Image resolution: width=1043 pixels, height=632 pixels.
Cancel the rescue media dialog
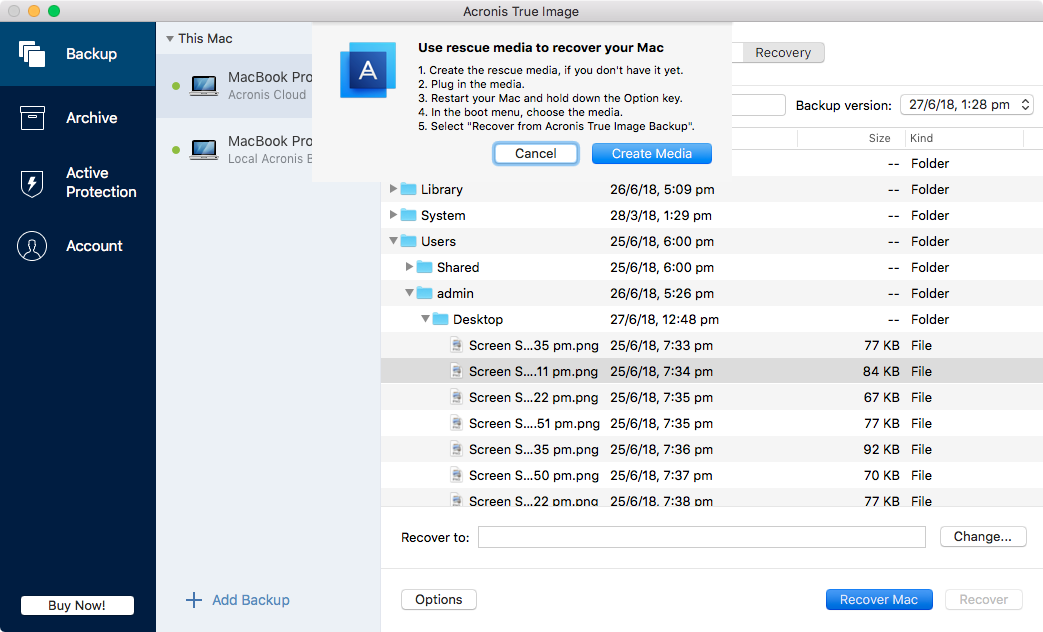(535, 153)
